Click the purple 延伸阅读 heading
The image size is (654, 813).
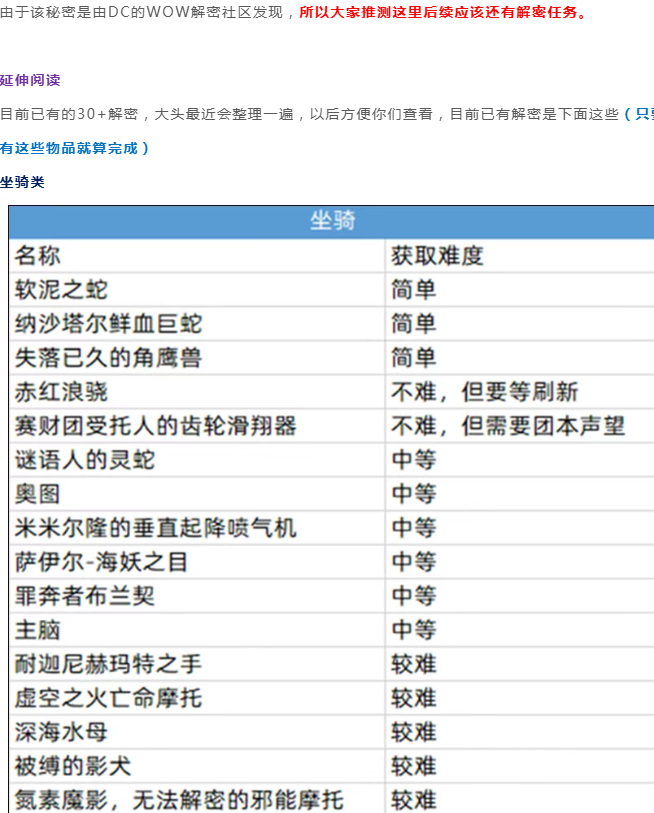pyautogui.click(x=30, y=80)
